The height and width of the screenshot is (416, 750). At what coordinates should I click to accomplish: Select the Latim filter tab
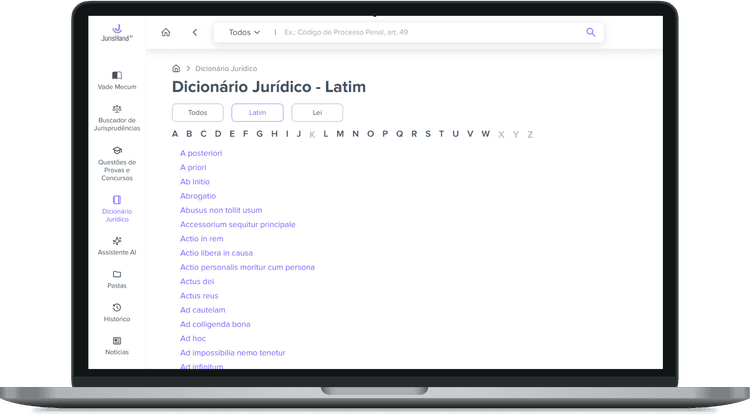[x=257, y=112]
